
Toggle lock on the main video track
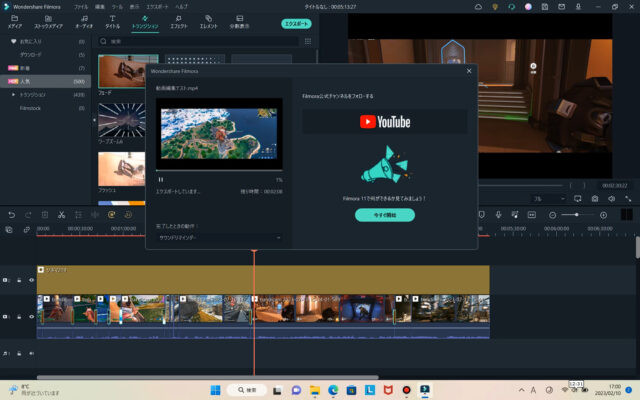click(x=19, y=317)
